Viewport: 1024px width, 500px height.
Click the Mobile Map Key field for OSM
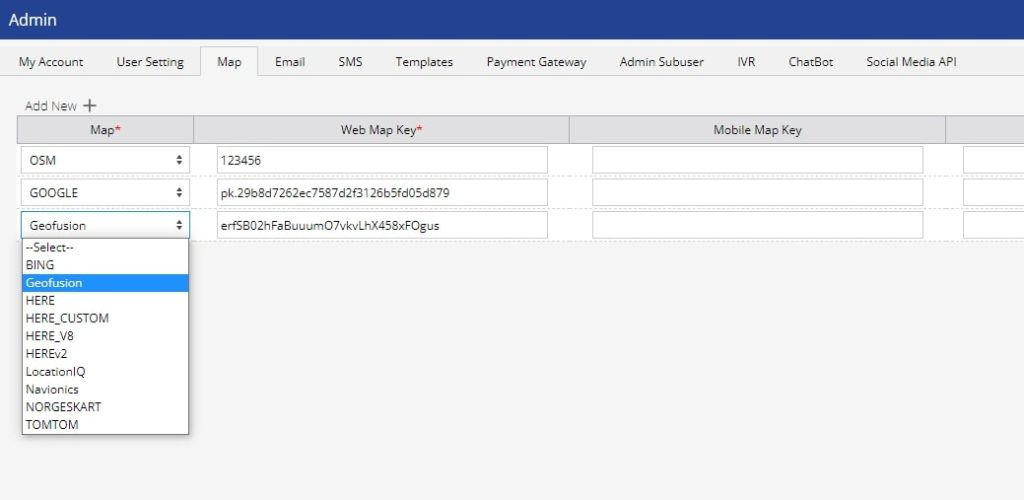(757, 160)
